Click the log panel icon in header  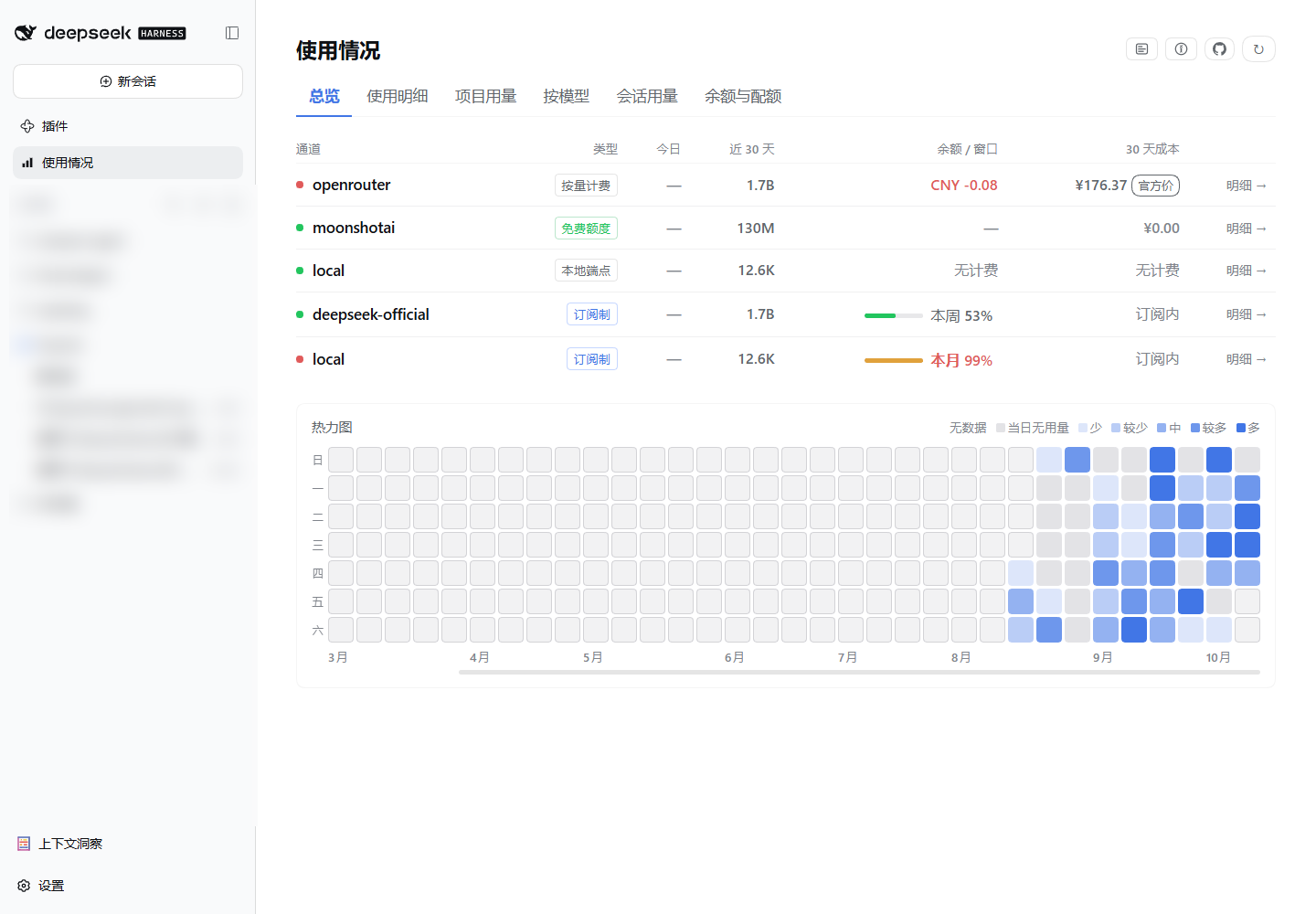(1141, 49)
